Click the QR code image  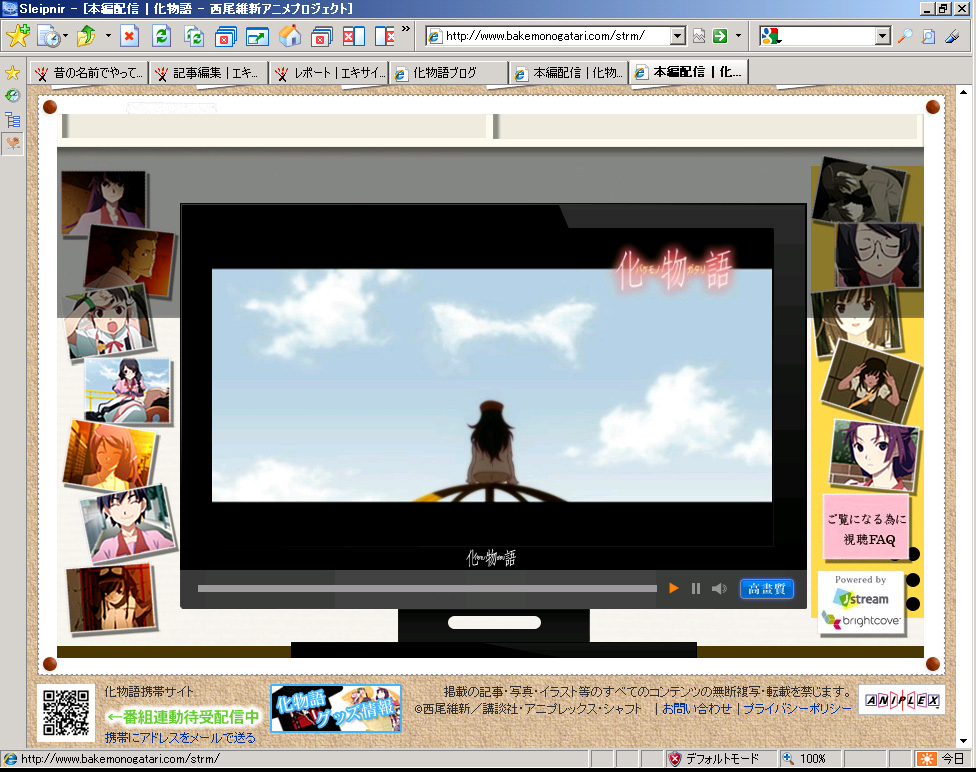pos(66,713)
